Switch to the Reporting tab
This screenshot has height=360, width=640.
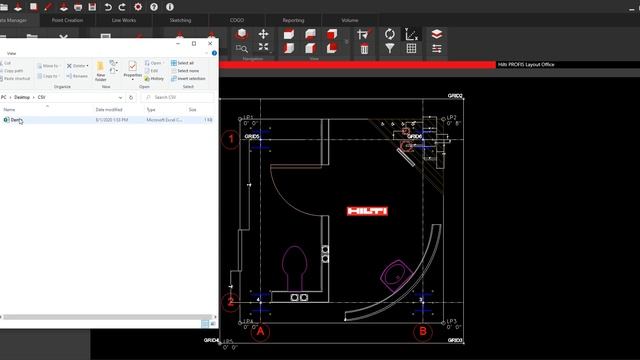click(x=293, y=20)
